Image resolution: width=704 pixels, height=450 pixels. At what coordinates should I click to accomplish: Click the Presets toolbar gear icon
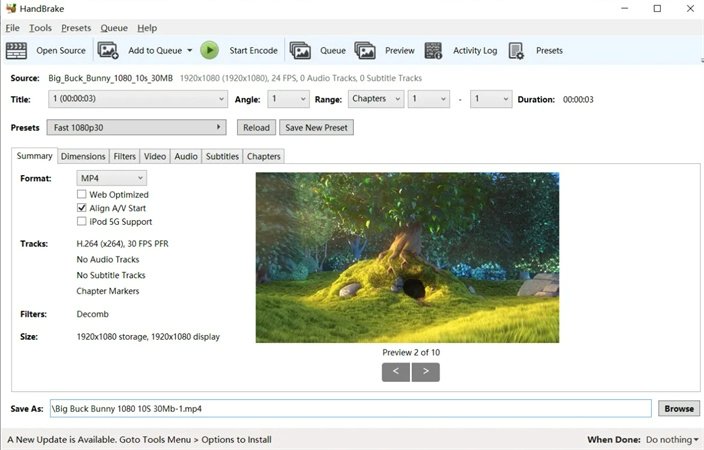point(516,51)
